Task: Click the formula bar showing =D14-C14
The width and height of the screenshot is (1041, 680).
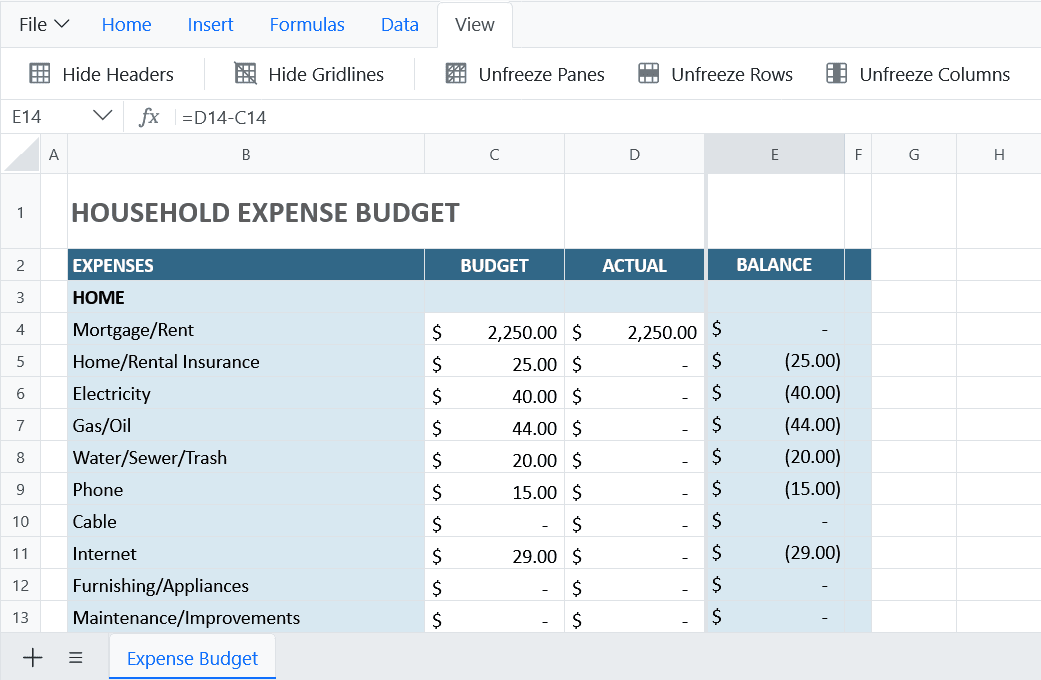Action: coord(607,118)
